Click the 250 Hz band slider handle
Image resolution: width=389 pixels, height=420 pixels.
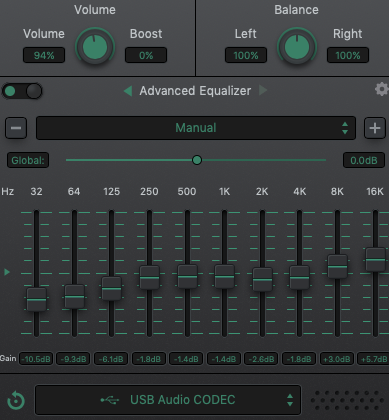coord(149,277)
